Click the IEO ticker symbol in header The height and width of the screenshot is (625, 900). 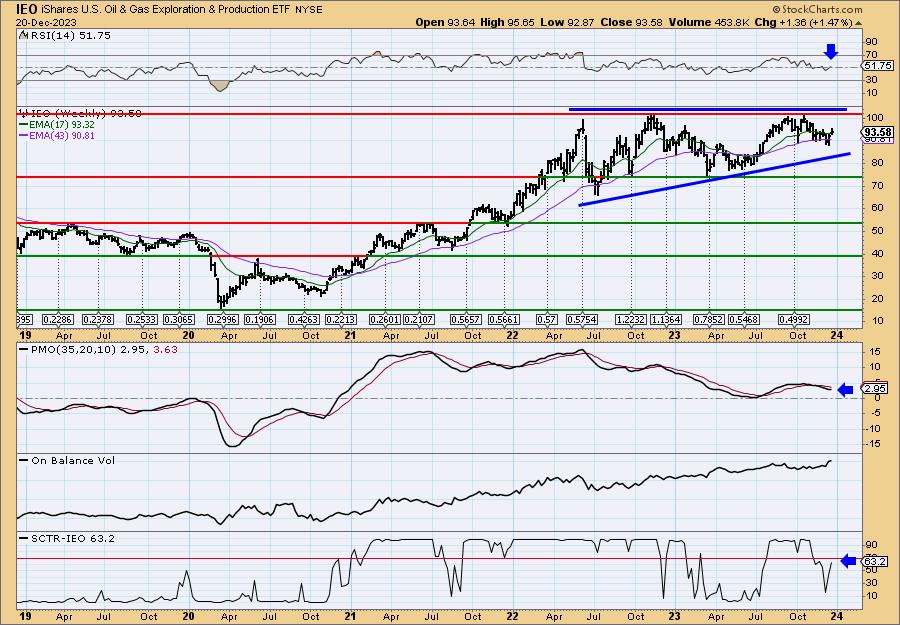[27, 9]
